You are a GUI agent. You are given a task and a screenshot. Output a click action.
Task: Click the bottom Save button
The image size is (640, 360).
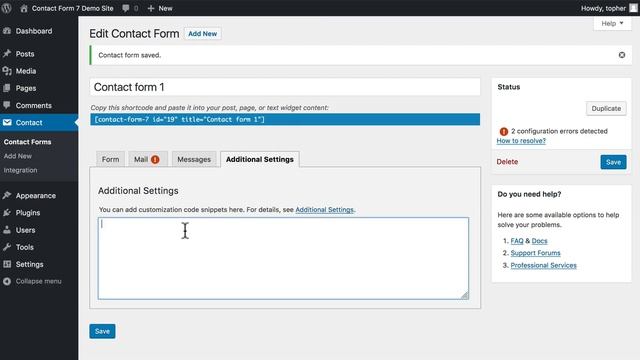pos(102,331)
